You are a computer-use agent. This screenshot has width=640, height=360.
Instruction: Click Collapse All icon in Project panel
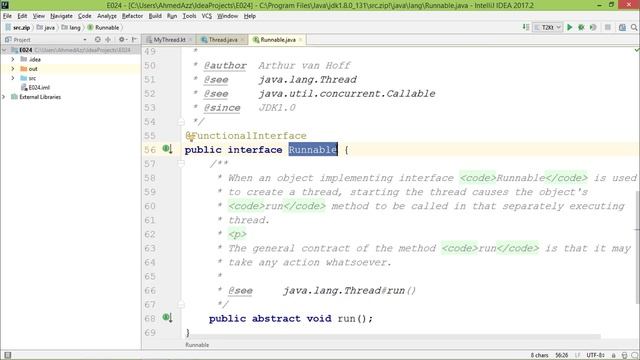click(108, 40)
